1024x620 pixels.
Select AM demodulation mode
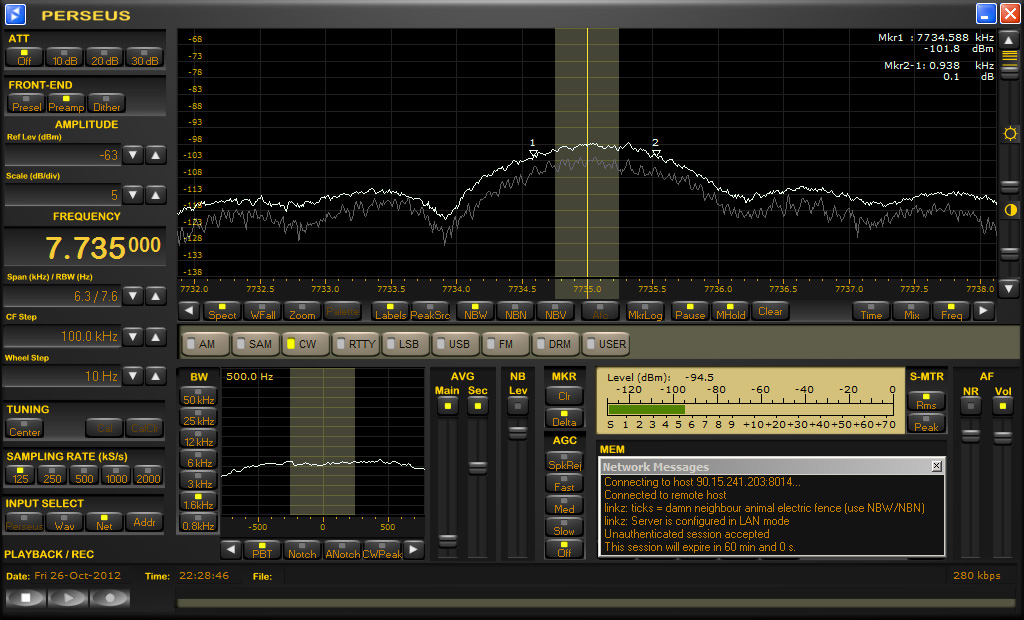pyautogui.click(x=206, y=344)
